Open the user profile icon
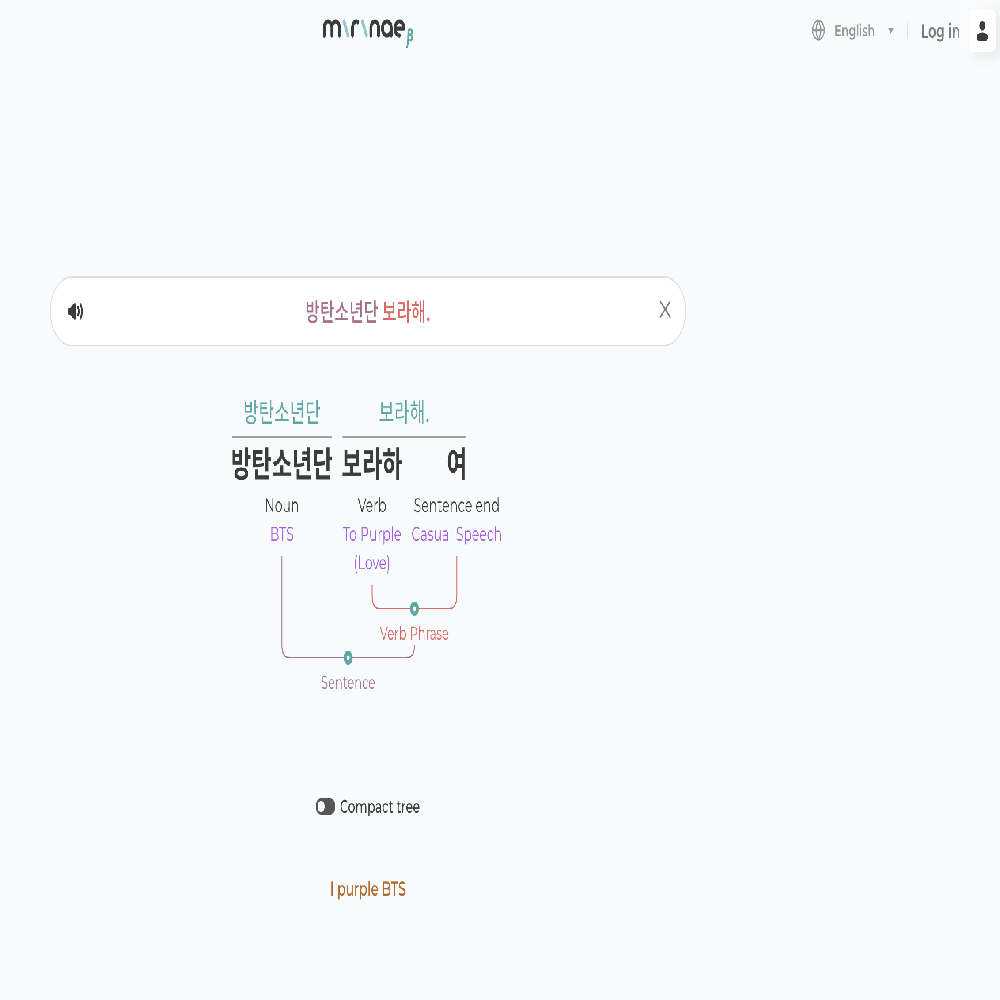 (982, 31)
